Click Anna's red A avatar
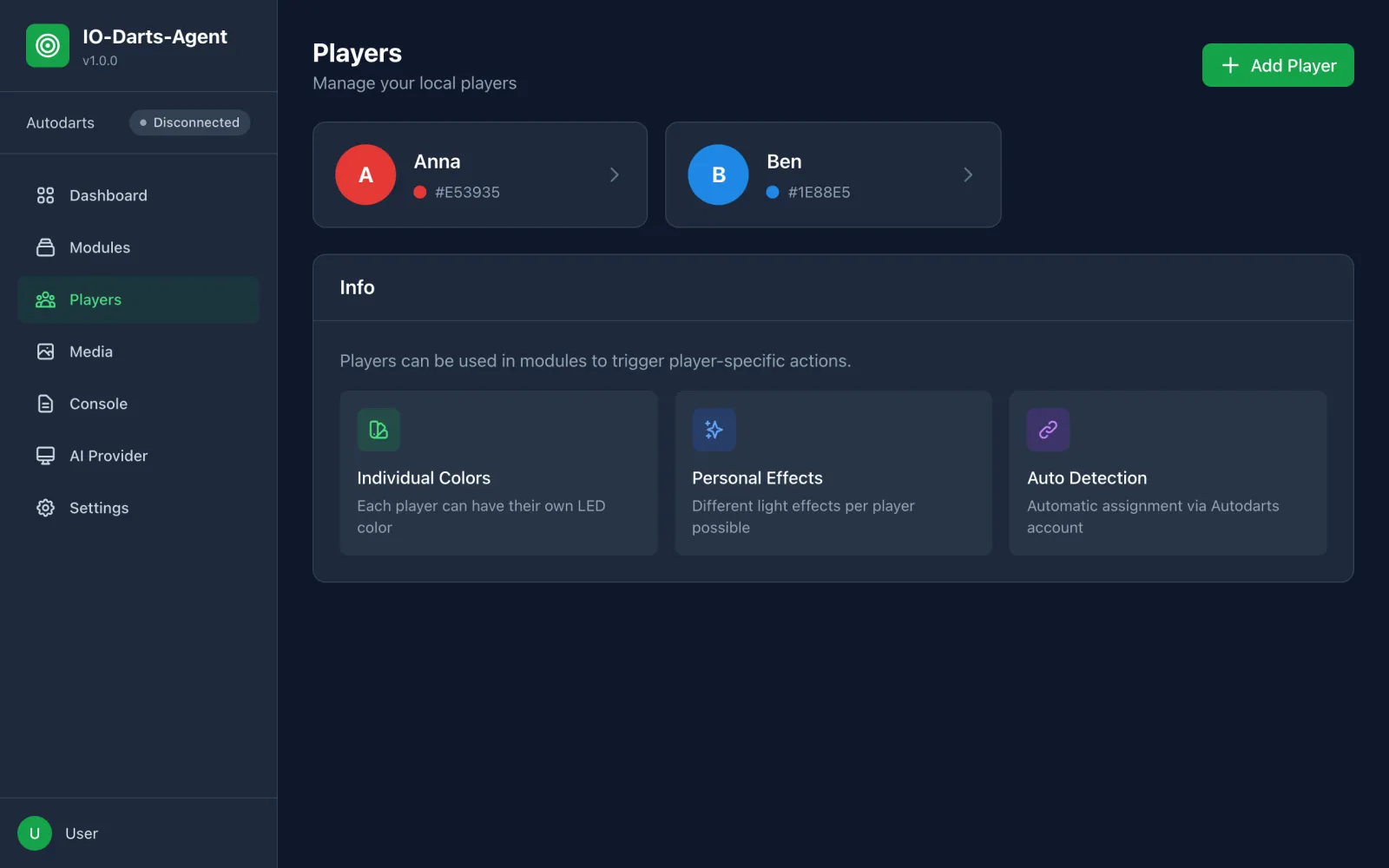The image size is (1389, 868). [365, 174]
